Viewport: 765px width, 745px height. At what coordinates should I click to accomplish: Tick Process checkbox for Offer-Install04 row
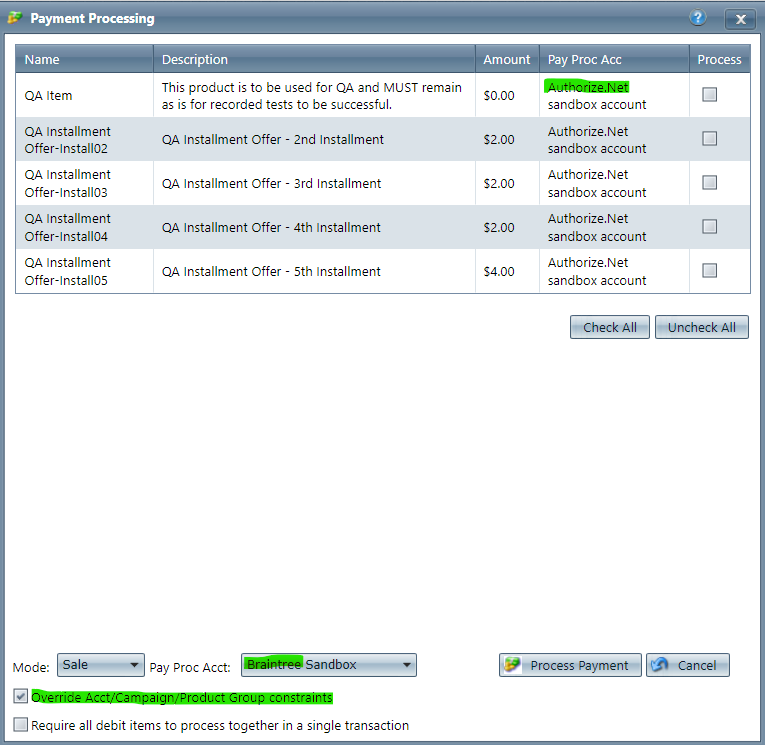709,226
